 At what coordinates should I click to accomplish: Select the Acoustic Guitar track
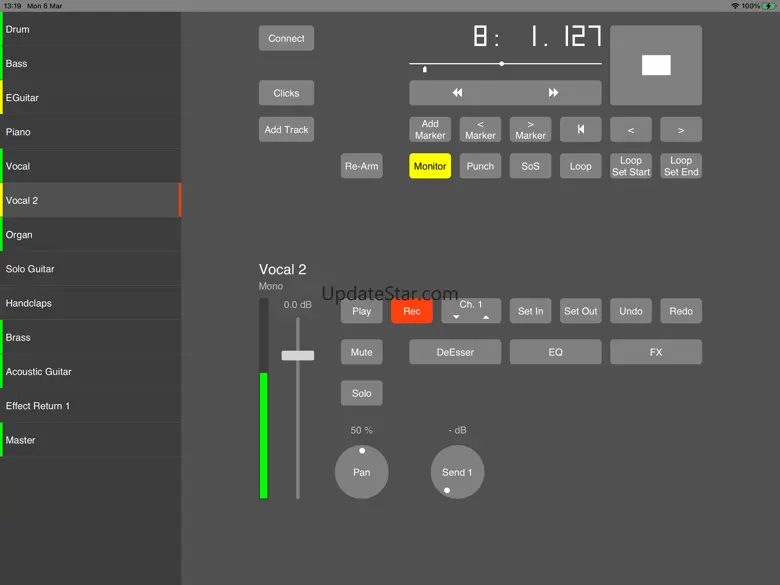pyautogui.click(x=91, y=372)
